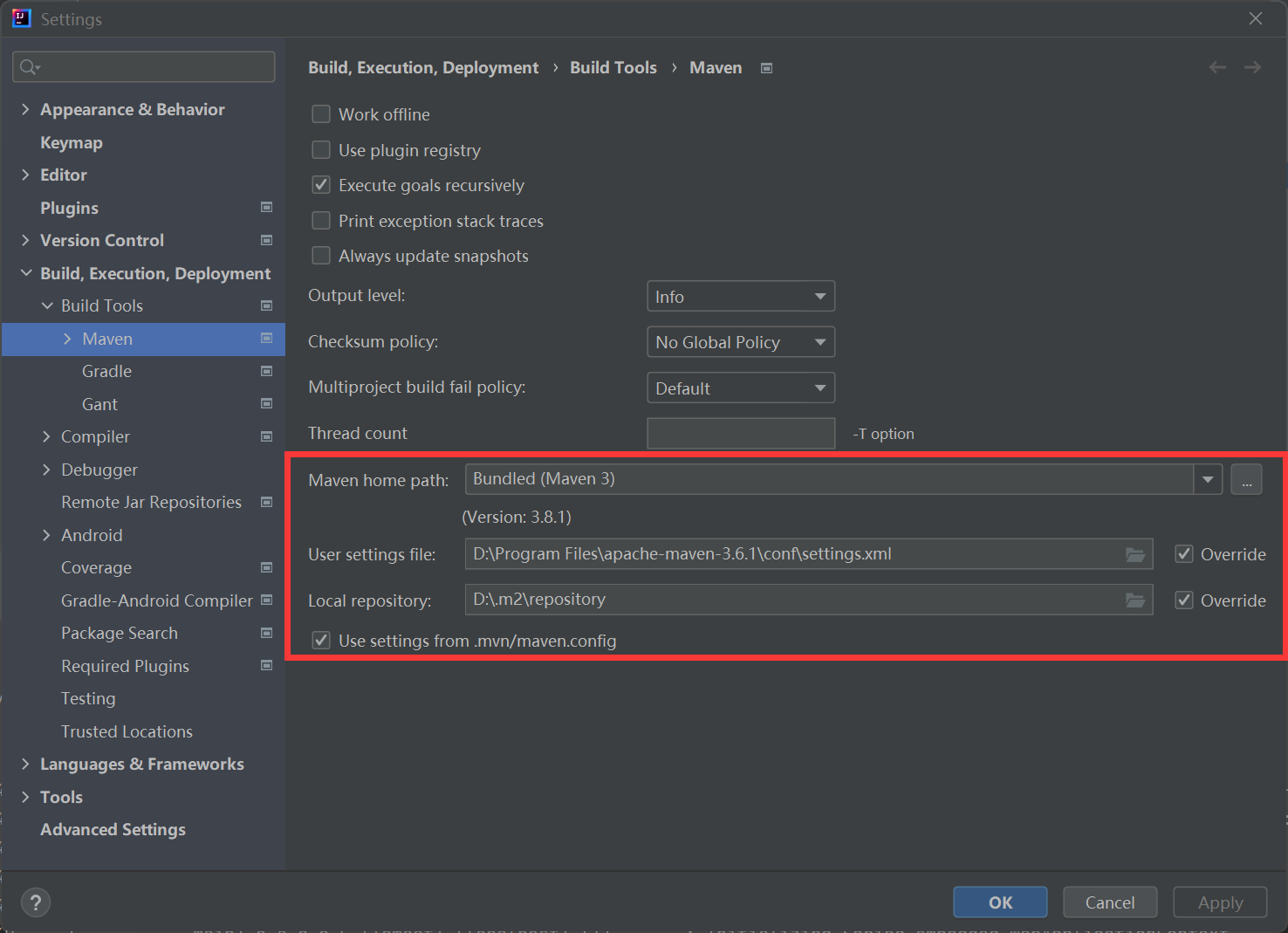Screen dimensions: 1288x933
Task: Click project-level icon after Maven breadcrumb
Action: 767,68
